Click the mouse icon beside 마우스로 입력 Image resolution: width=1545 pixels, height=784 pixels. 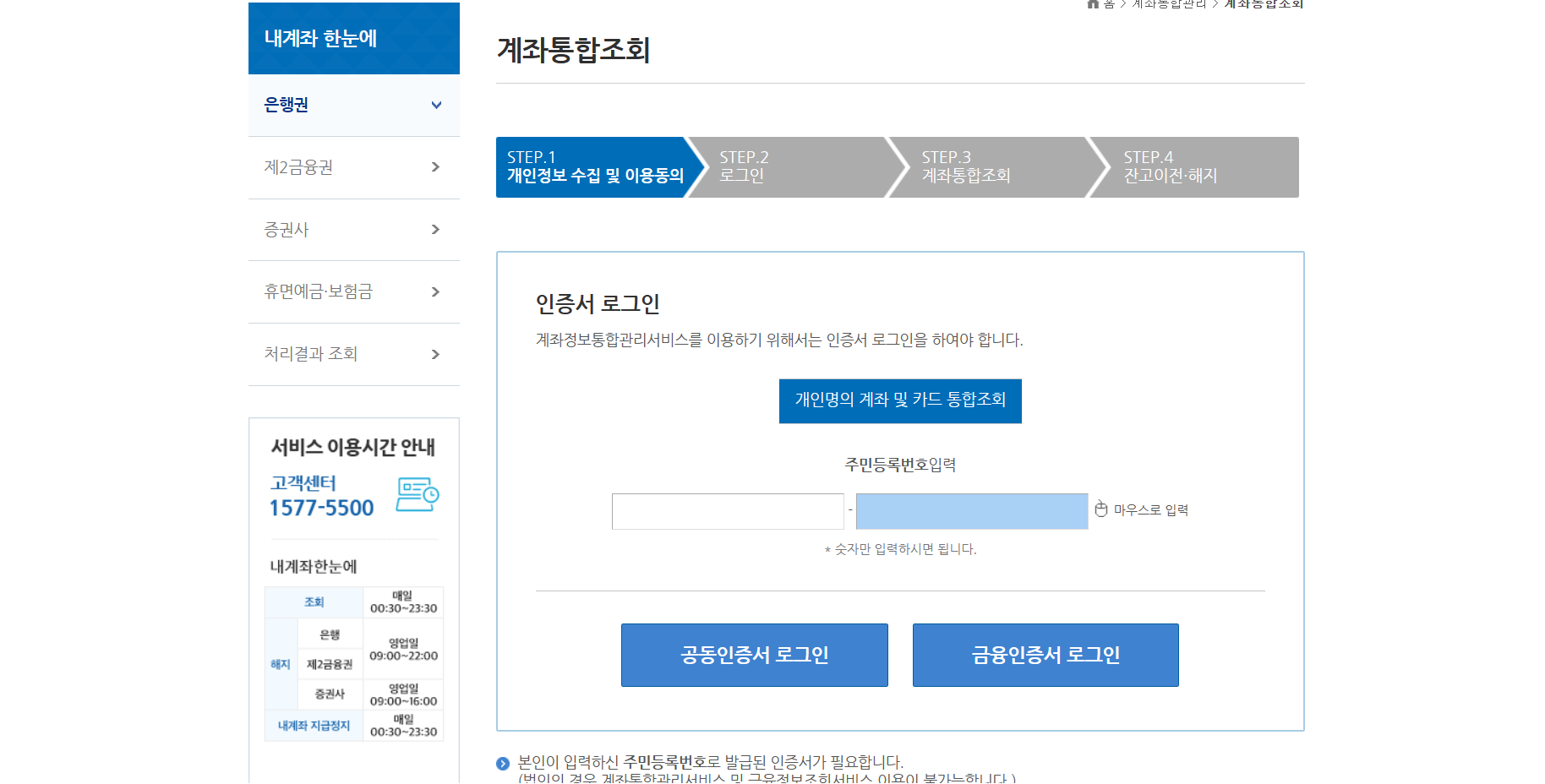coord(1101,509)
